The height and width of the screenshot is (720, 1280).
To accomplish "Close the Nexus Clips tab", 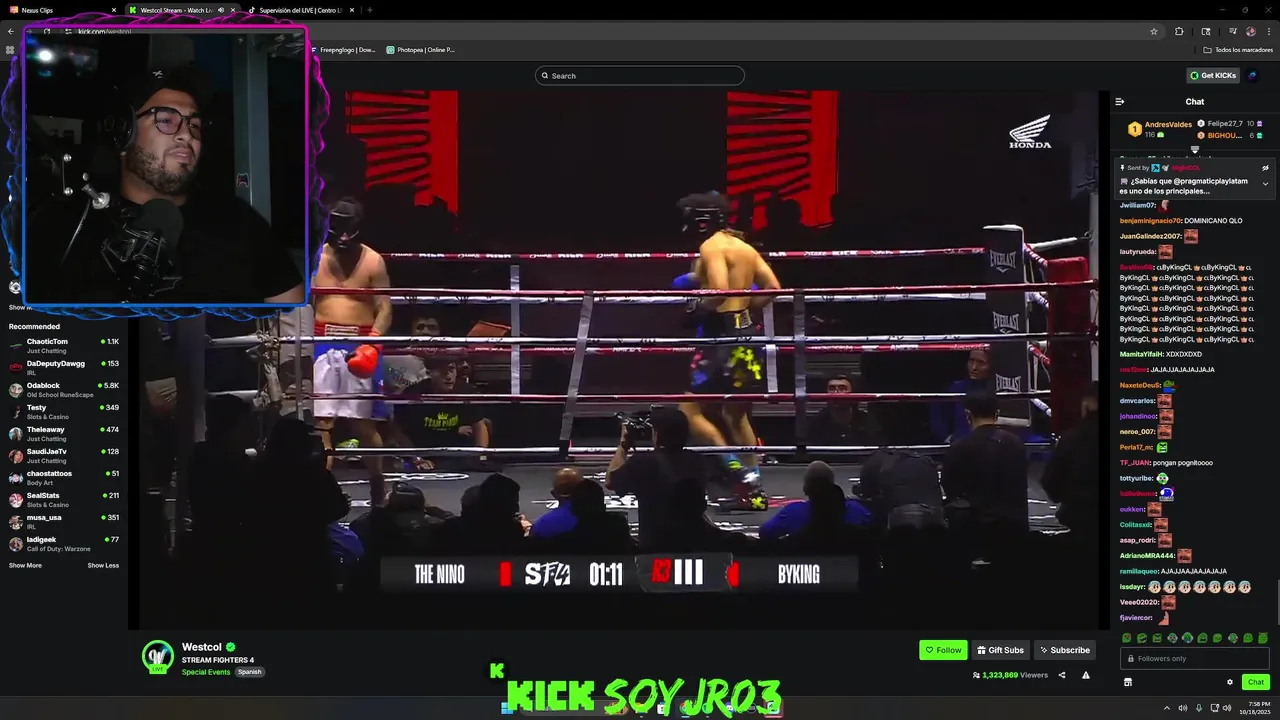I will pyautogui.click(x=113, y=10).
